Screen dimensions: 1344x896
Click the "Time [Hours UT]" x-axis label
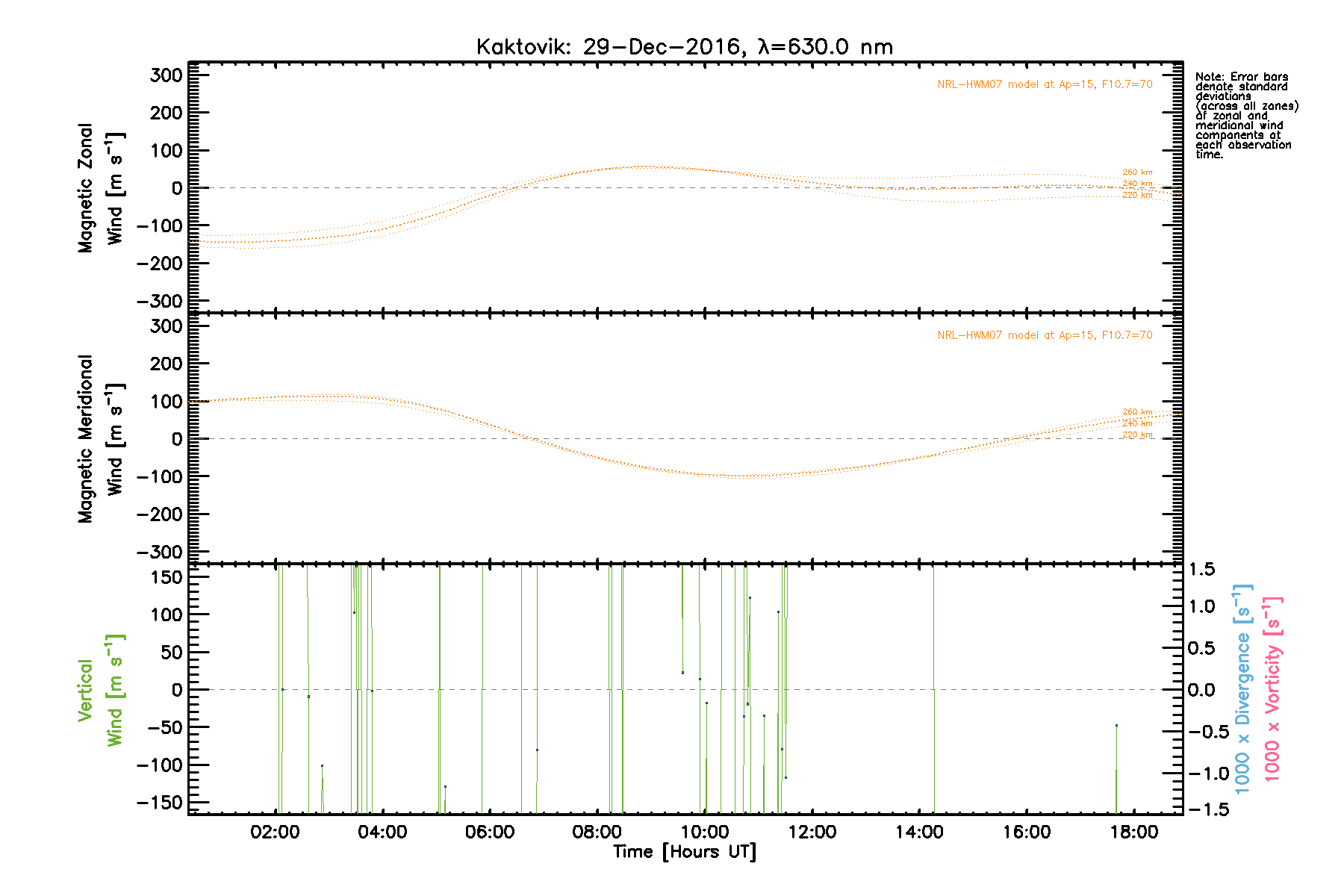pyautogui.click(x=685, y=852)
